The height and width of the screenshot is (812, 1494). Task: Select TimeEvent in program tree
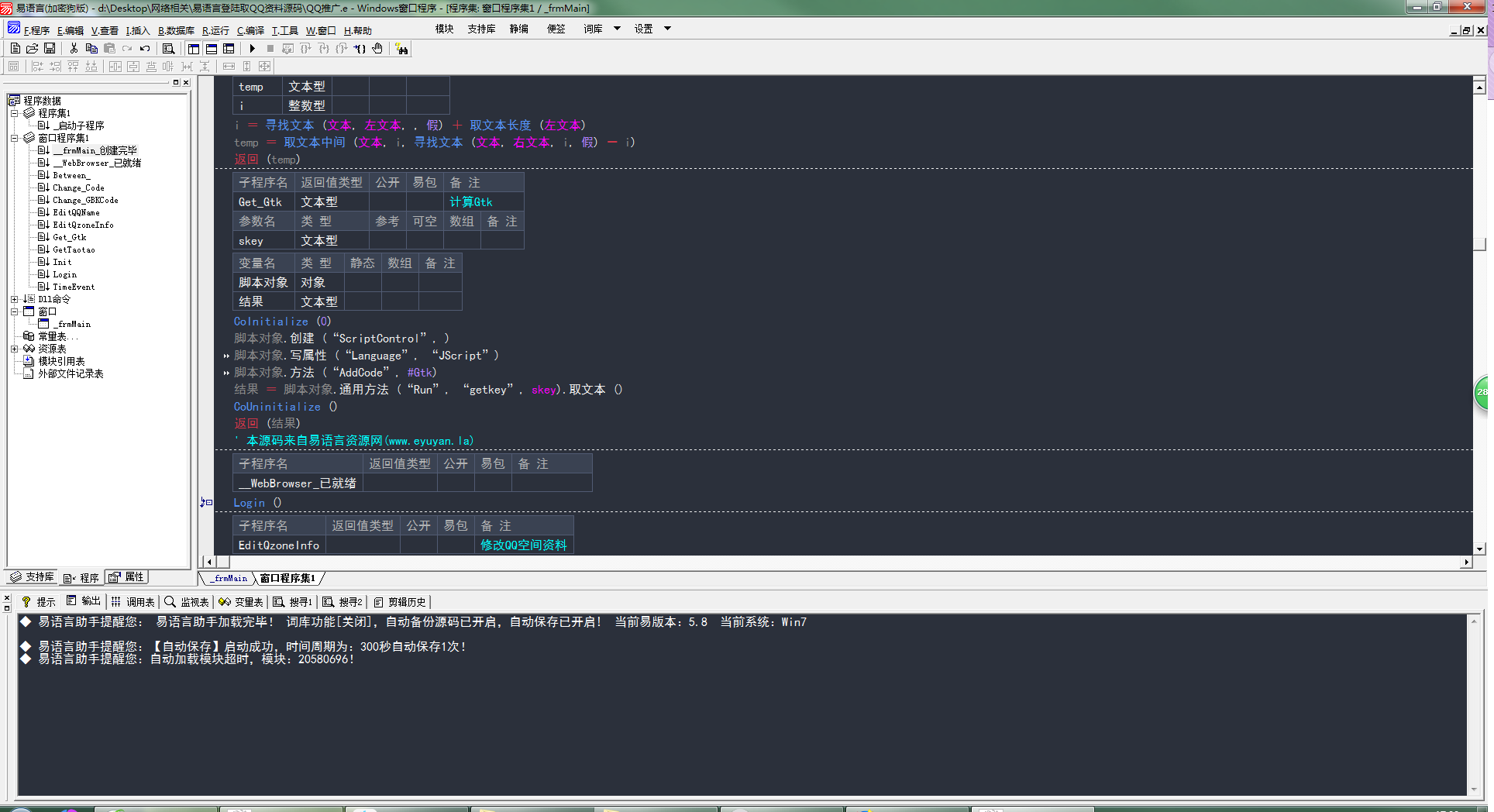pos(74,287)
